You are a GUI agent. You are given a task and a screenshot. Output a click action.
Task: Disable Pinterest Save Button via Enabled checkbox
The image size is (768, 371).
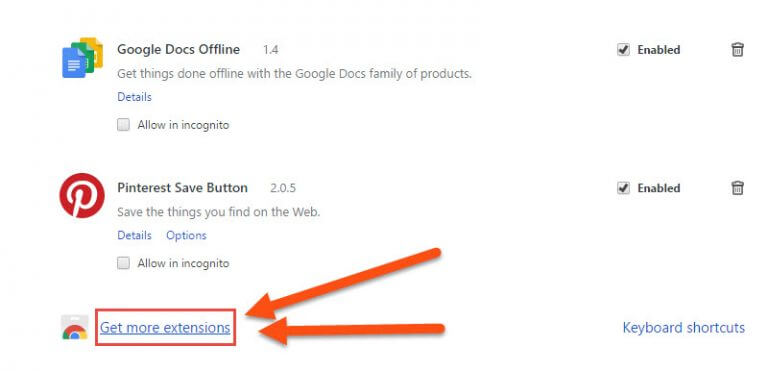point(623,188)
